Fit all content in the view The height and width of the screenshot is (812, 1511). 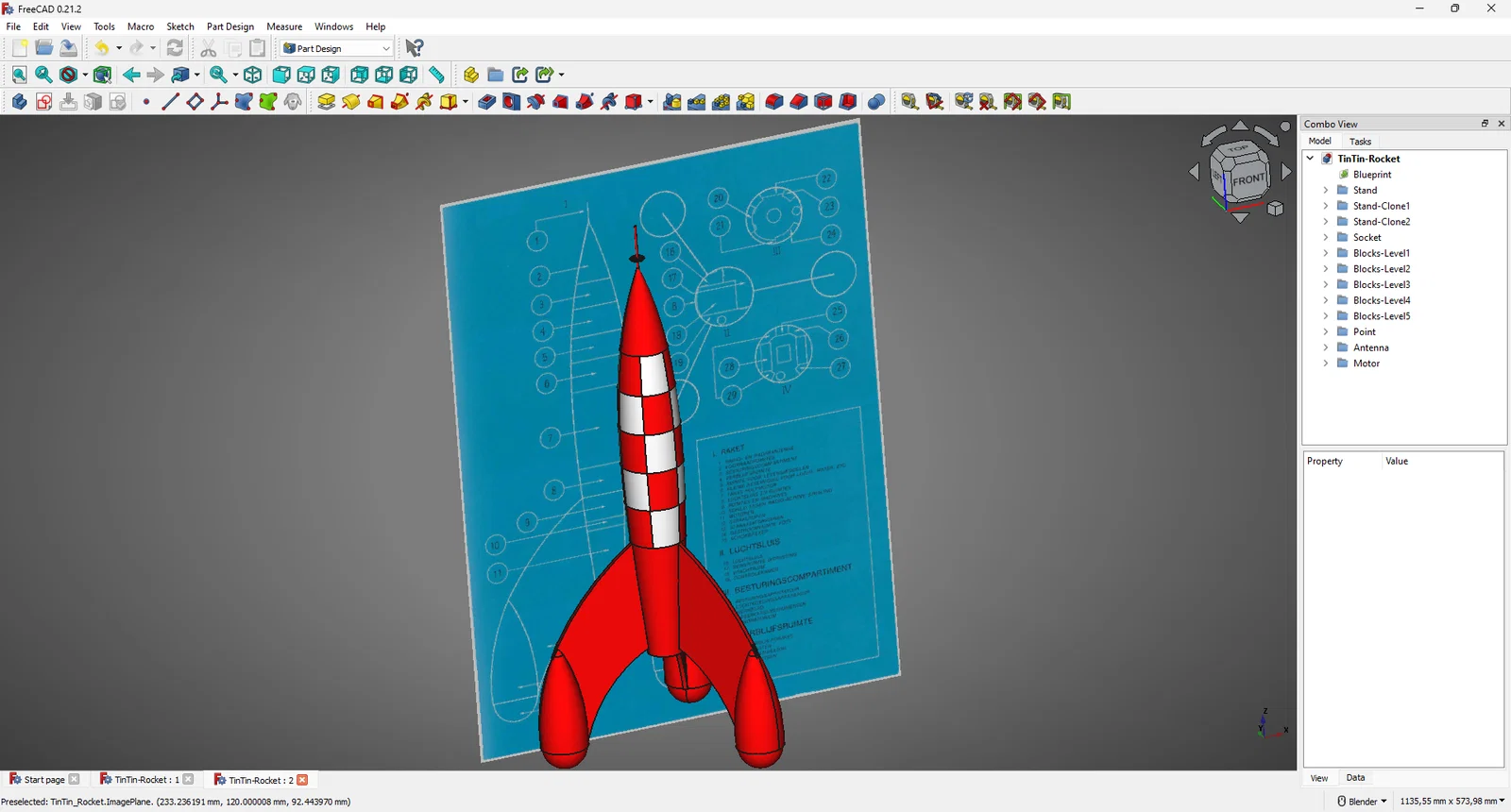[19, 75]
